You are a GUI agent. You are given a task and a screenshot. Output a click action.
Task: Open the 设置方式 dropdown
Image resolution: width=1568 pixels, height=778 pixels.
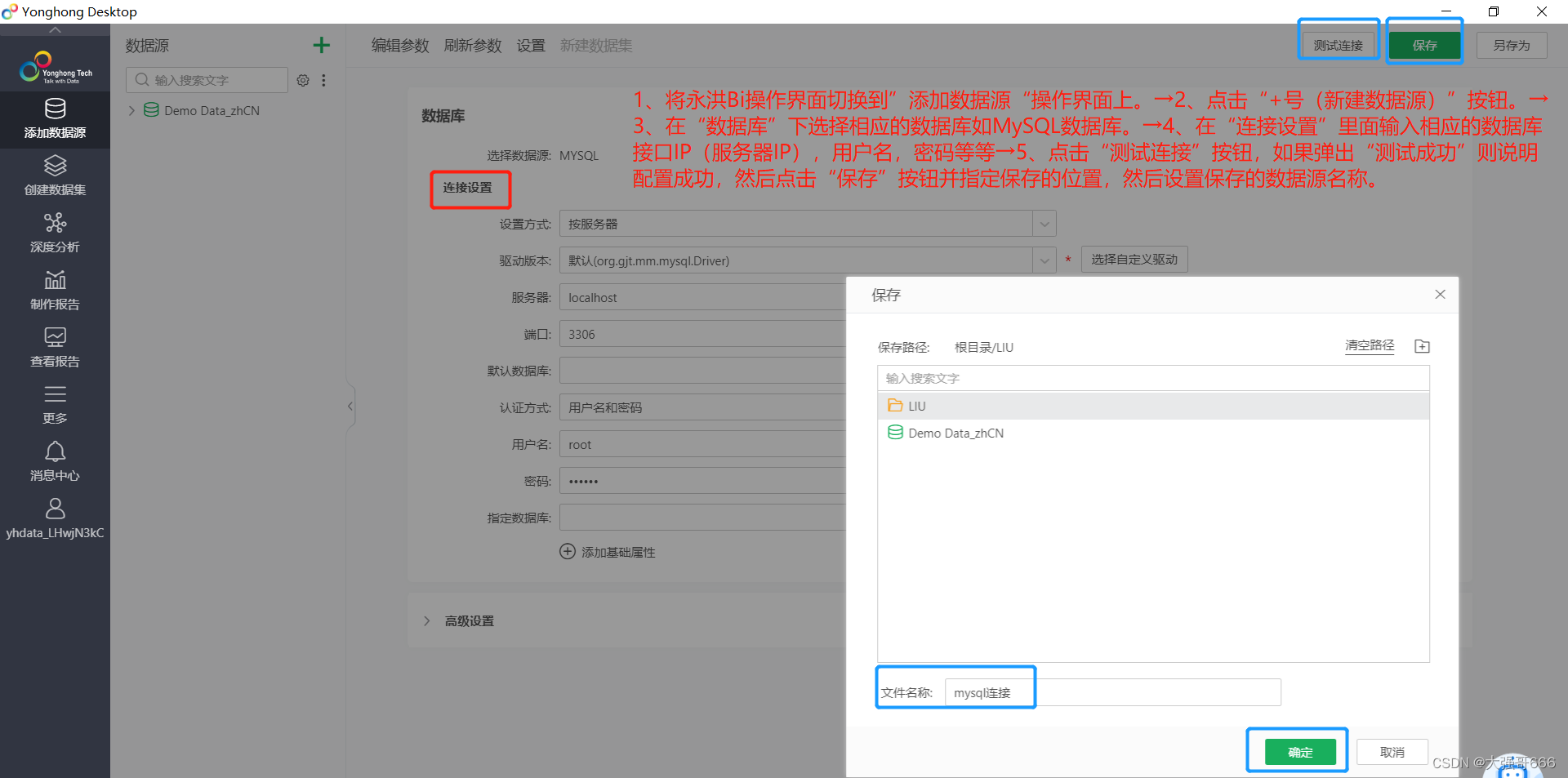point(808,224)
